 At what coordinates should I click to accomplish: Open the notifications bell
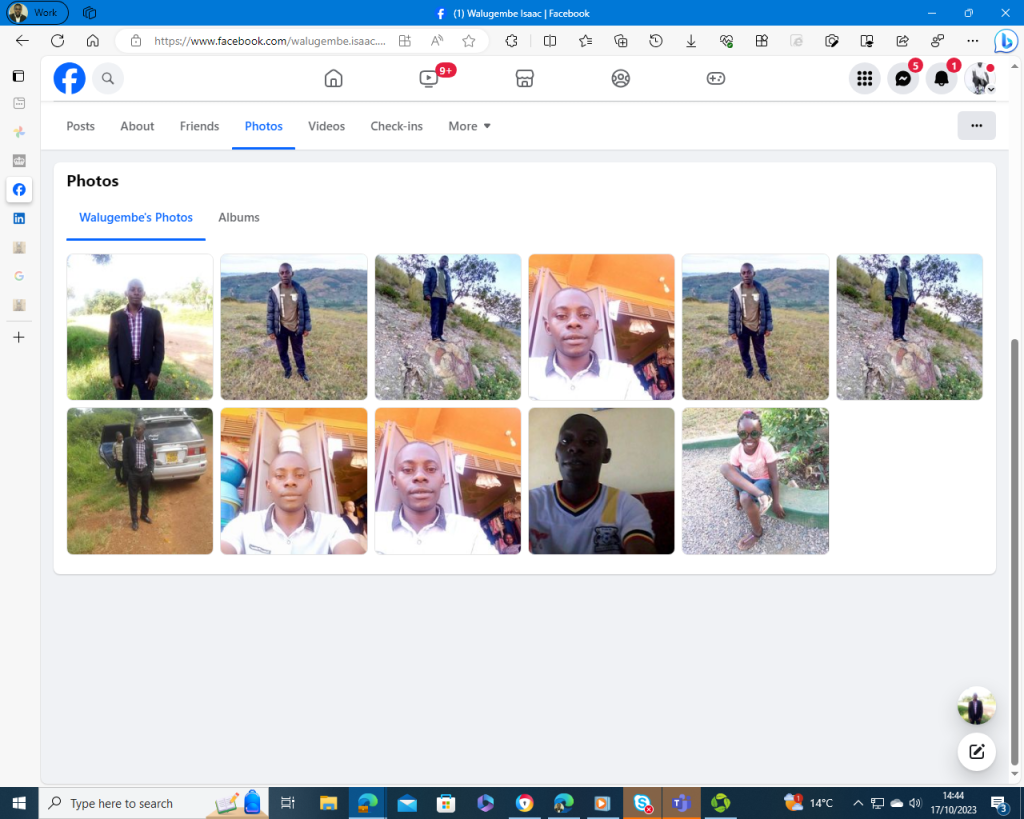(941, 79)
